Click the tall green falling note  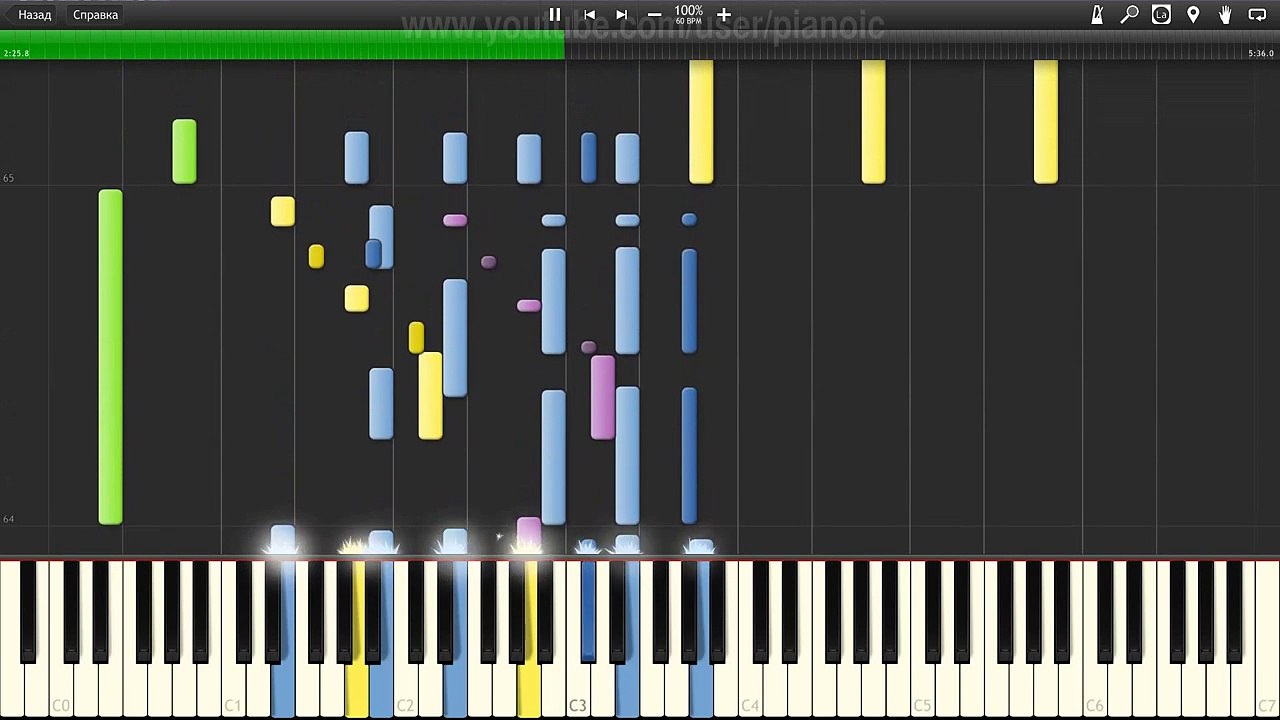click(x=111, y=357)
